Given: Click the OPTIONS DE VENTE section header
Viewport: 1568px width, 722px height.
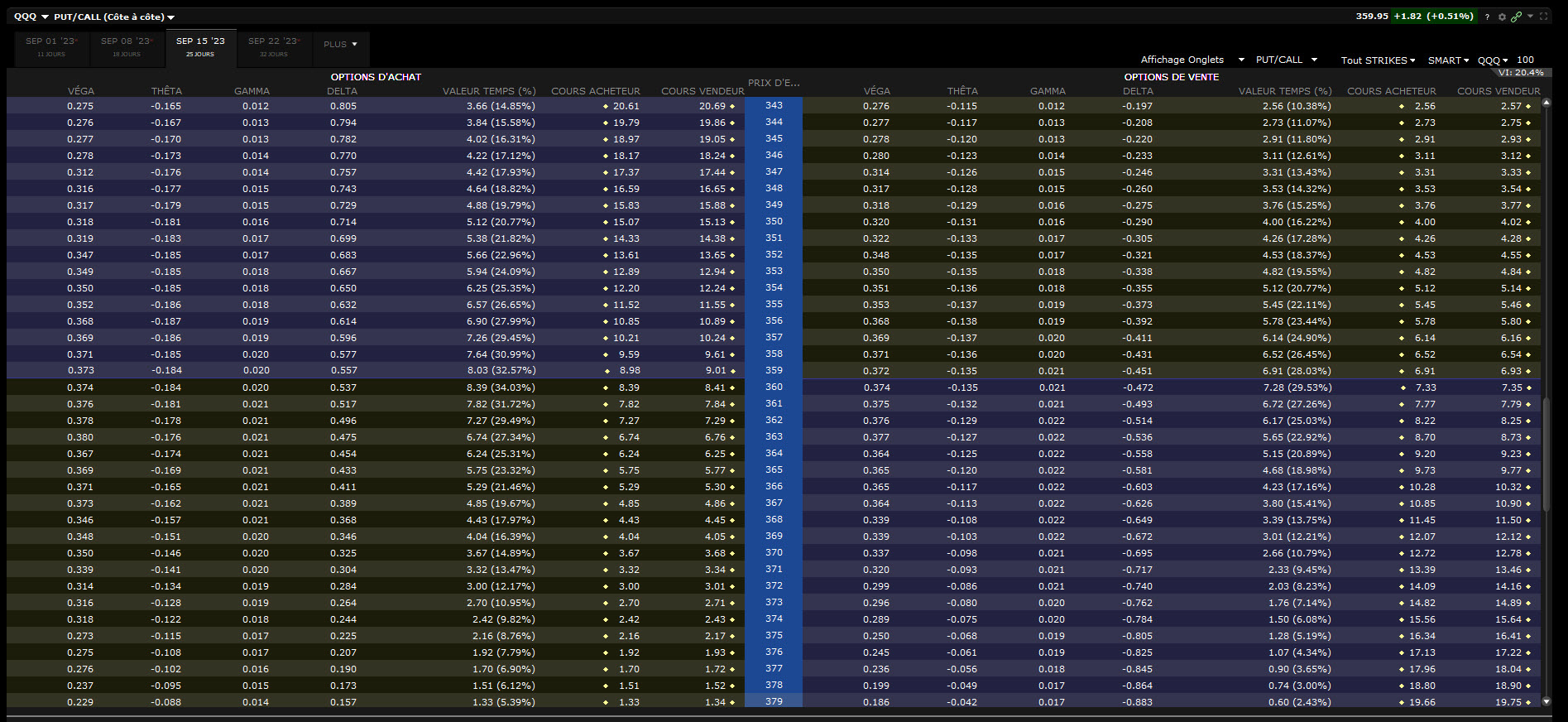Looking at the screenshot, I should [x=1171, y=77].
